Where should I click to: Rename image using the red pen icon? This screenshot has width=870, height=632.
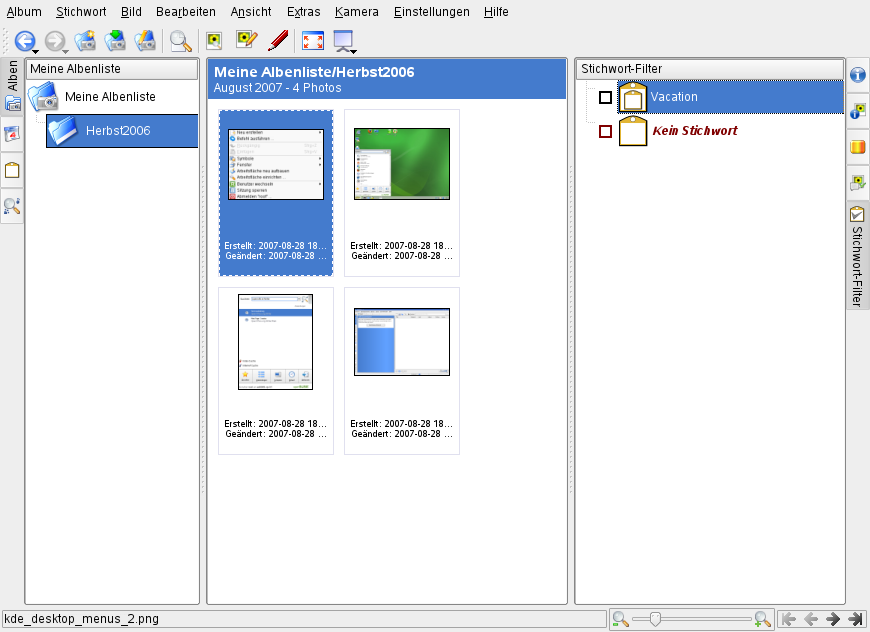pos(278,41)
